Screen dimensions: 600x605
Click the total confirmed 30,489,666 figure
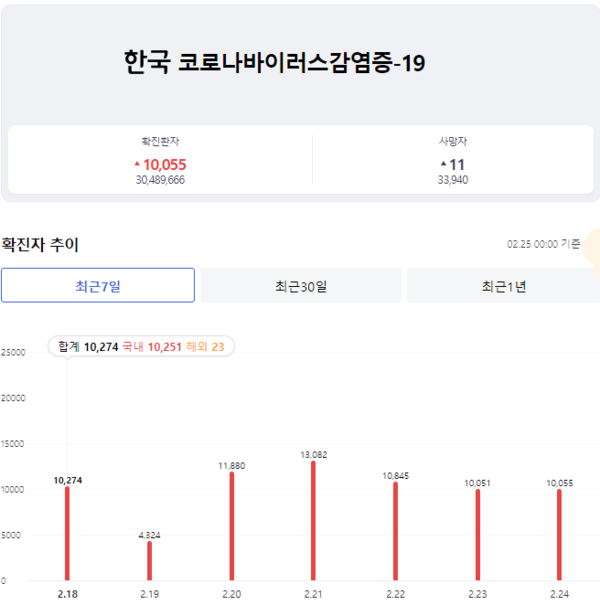click(x=160, y=180)
